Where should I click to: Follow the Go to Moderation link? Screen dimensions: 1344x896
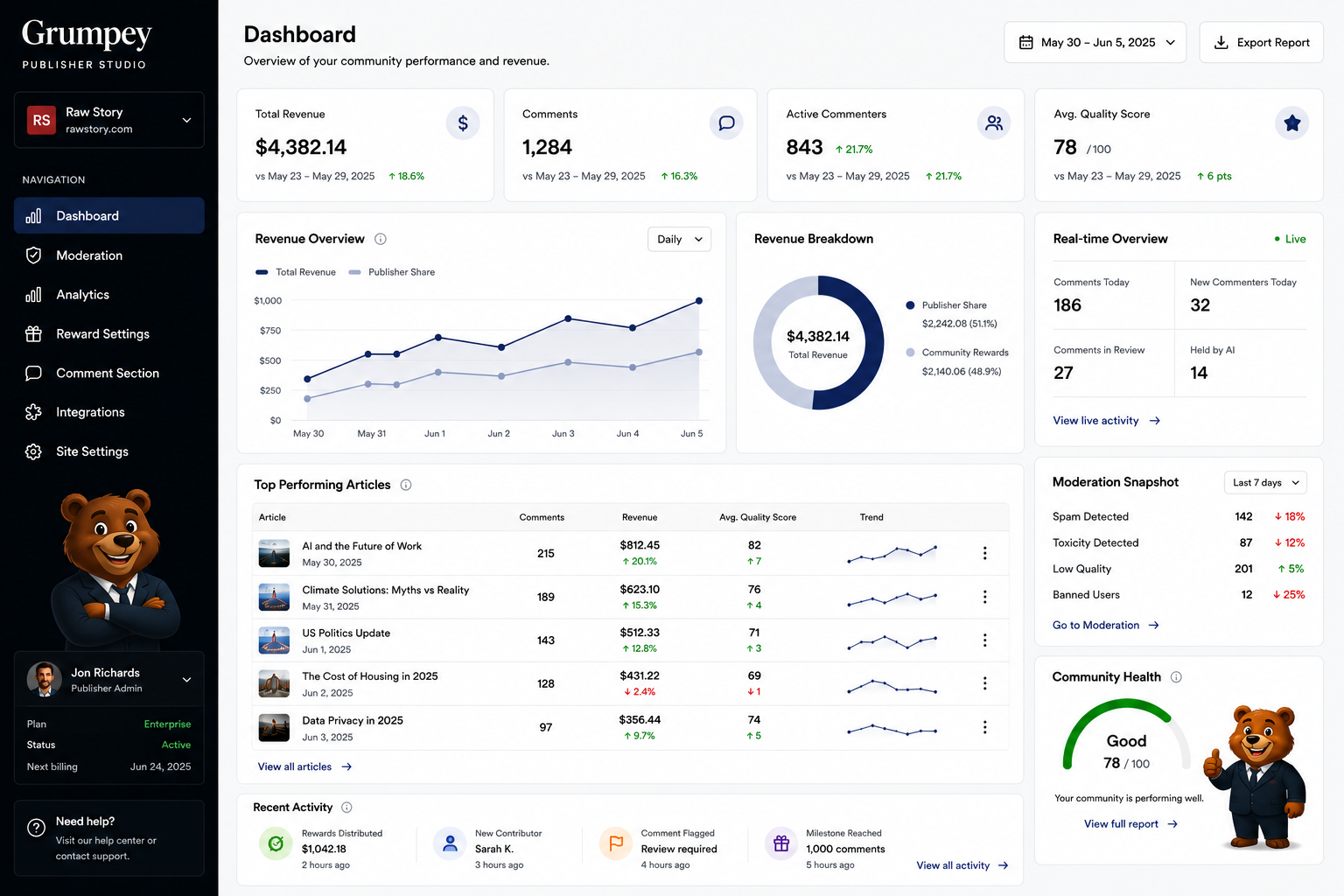click(x=1106, y=625)
